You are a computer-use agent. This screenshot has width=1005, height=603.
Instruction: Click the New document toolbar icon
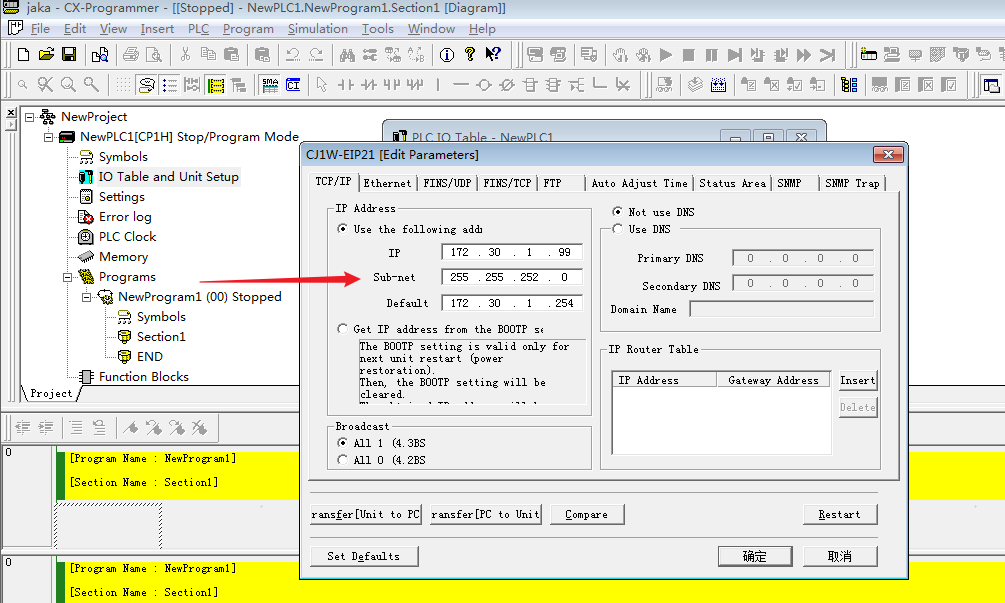pos(23,54)
